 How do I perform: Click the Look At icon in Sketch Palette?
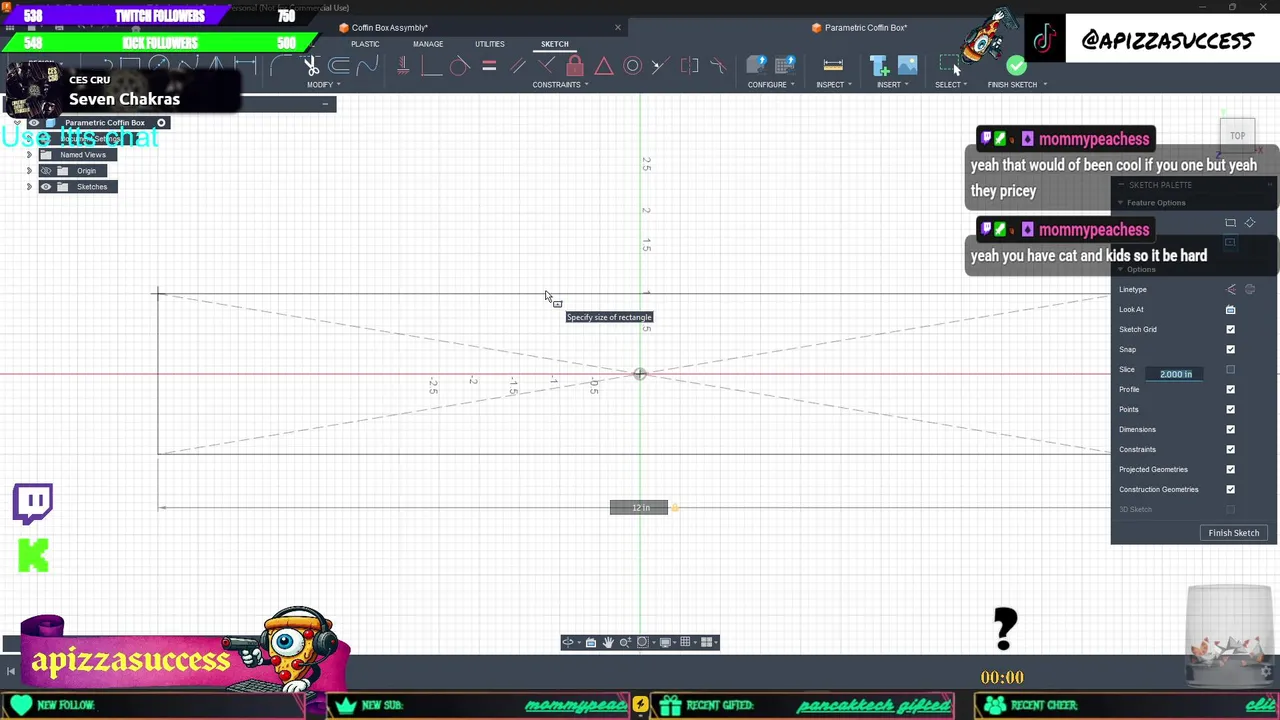pos(1231,310)
